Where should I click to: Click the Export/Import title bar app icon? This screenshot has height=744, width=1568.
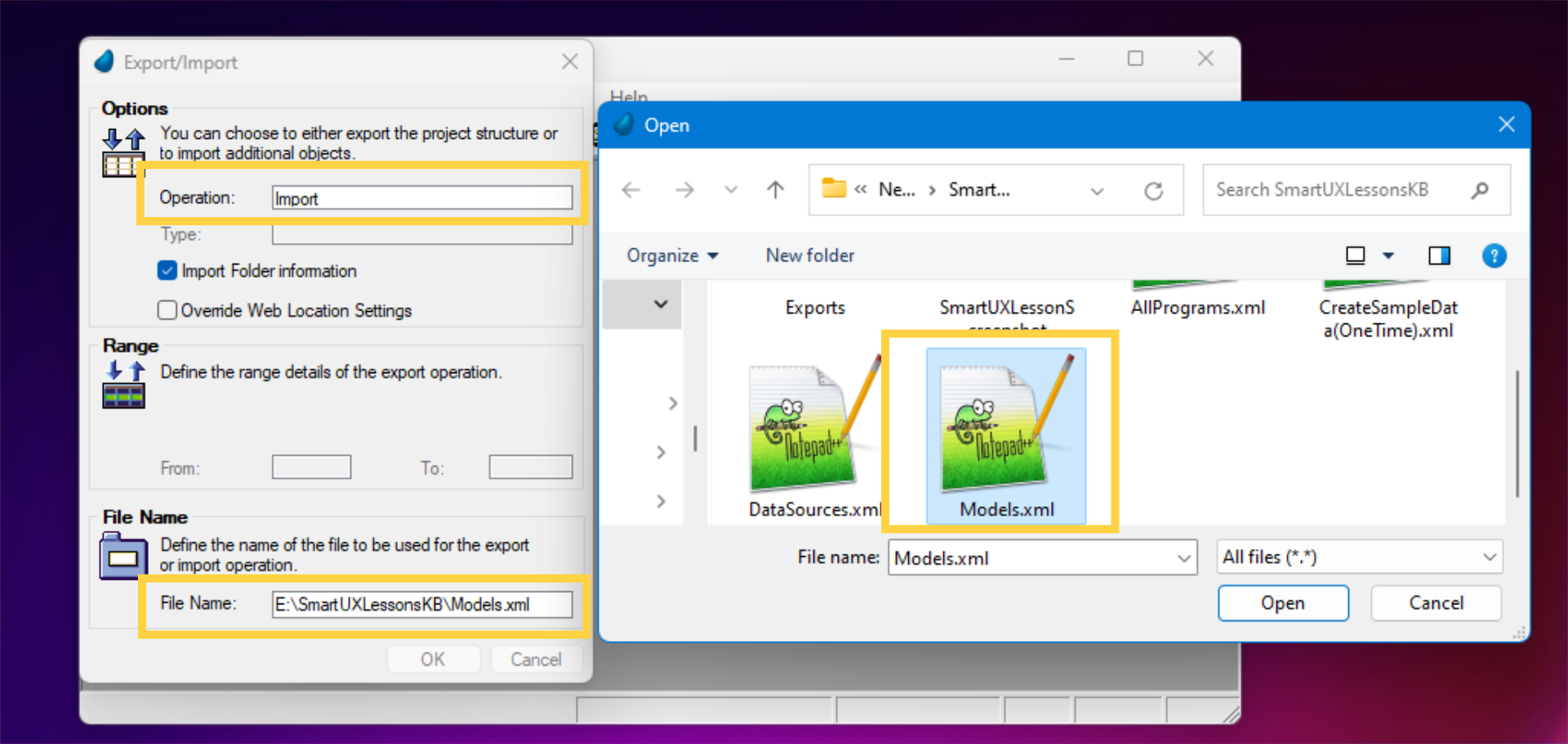[105, 62]
